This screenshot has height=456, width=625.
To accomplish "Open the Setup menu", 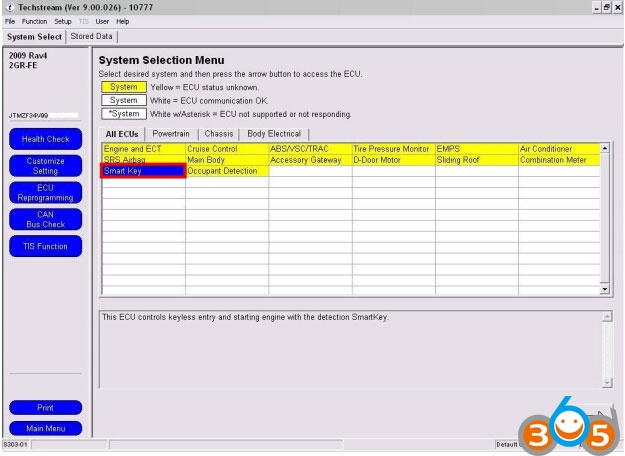I will click(x=63, y=22).
